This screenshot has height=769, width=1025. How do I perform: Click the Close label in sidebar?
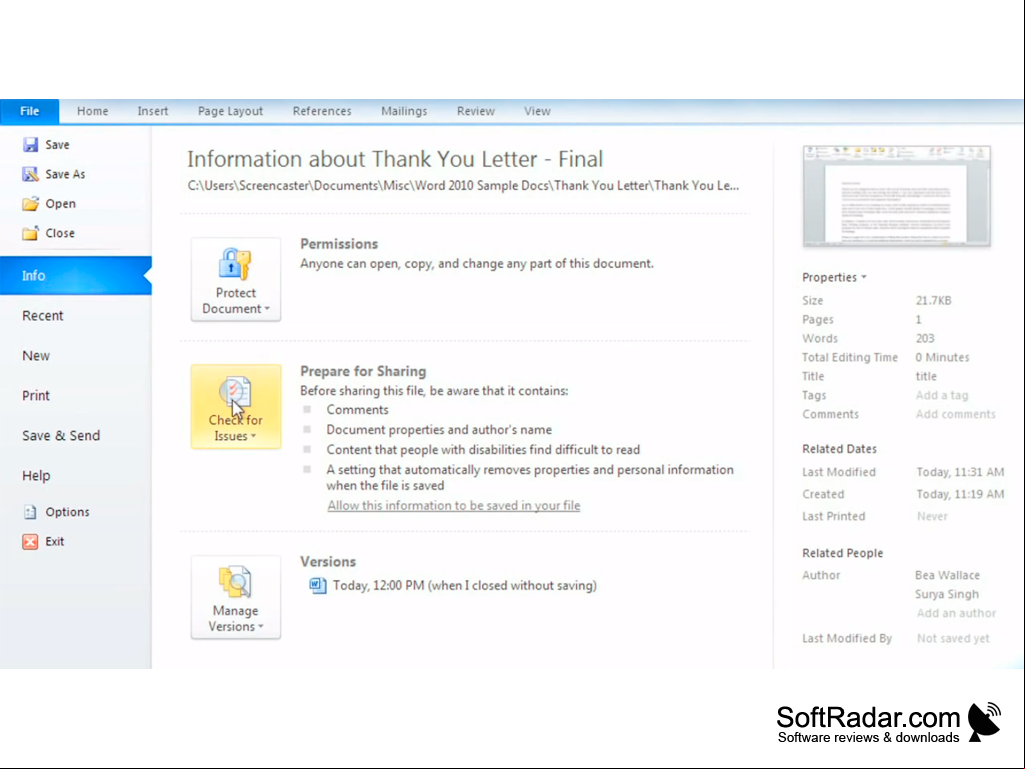[x=60, y=233]
